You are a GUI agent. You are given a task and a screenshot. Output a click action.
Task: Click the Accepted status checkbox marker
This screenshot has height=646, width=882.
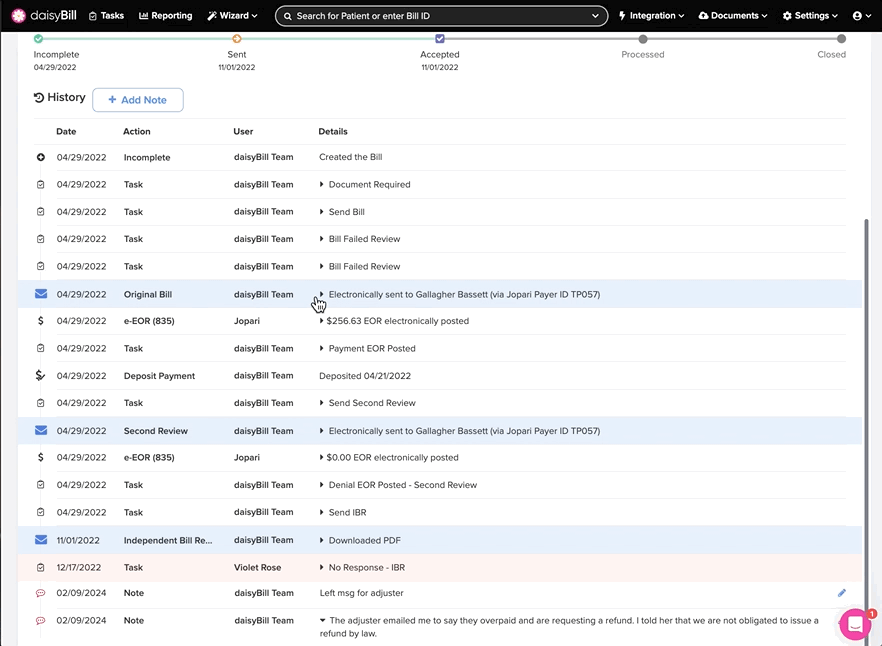440,39
